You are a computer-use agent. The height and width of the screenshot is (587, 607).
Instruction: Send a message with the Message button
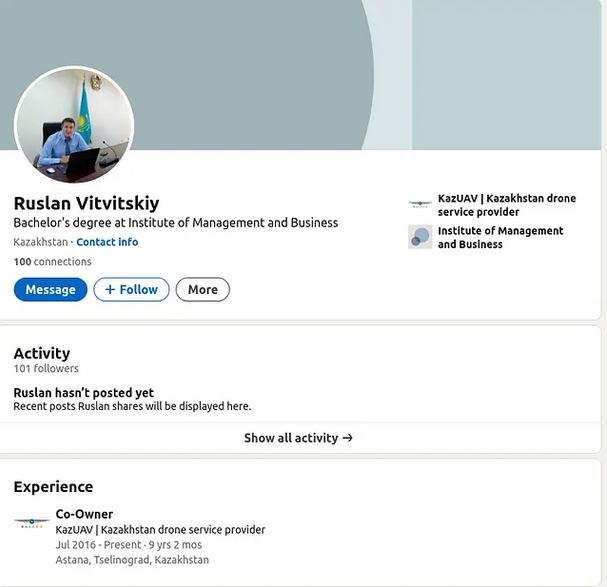[x=50, y=290]
